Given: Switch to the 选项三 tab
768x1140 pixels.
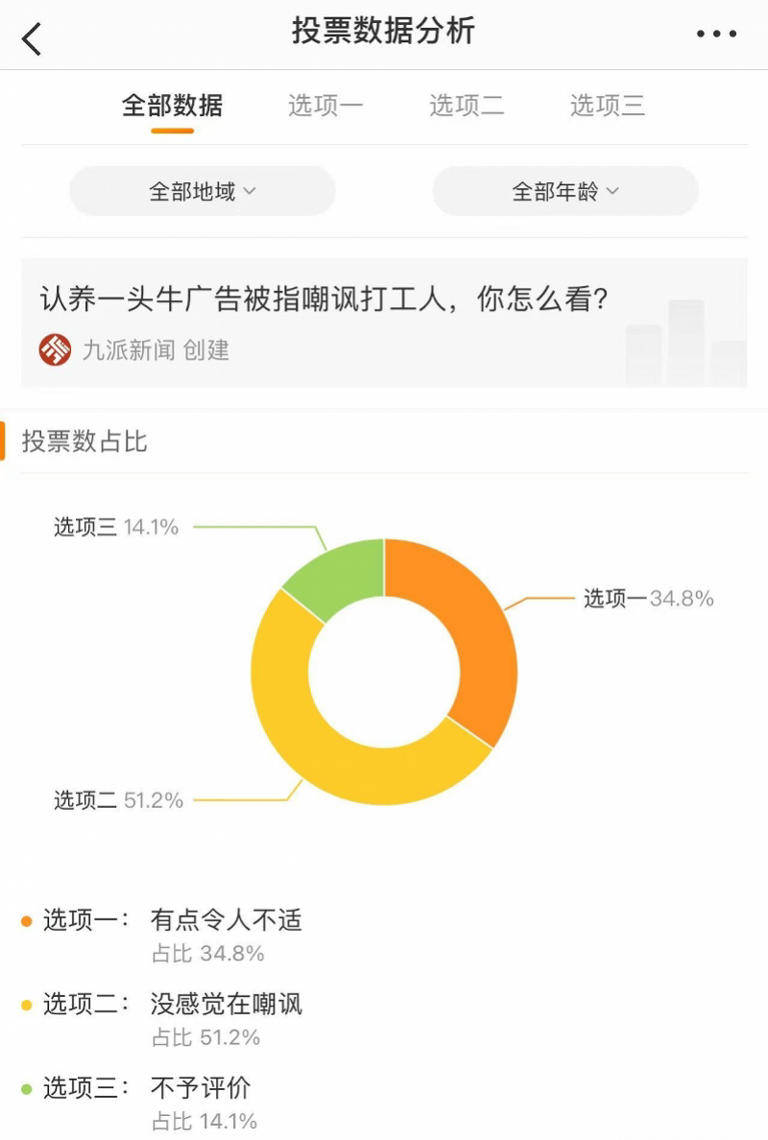Looking at the screenshot, I should pos(607,105).
